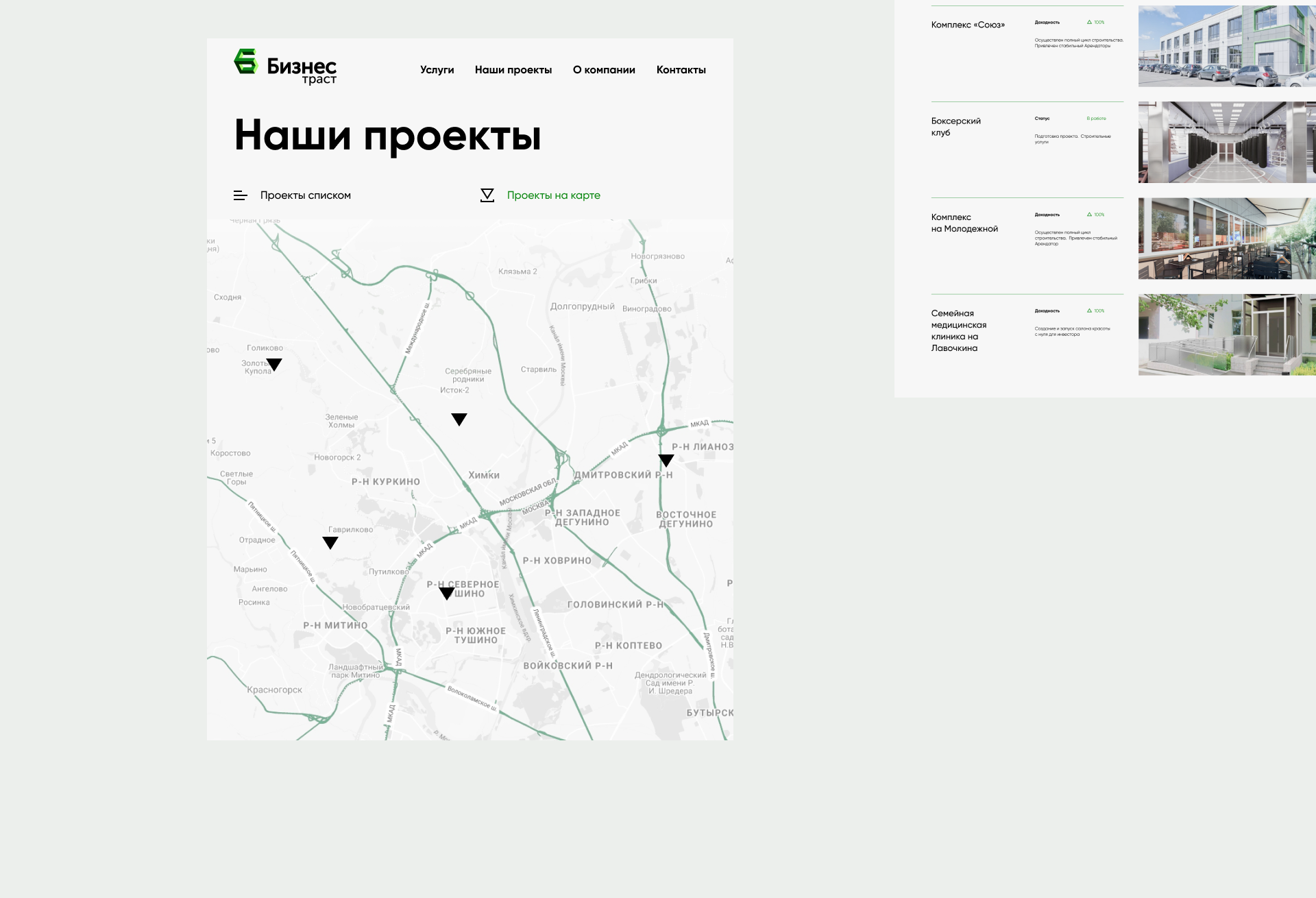Go to О компании page
The height and width of the screenshot is (898, 1316).
tap(604, 70)
